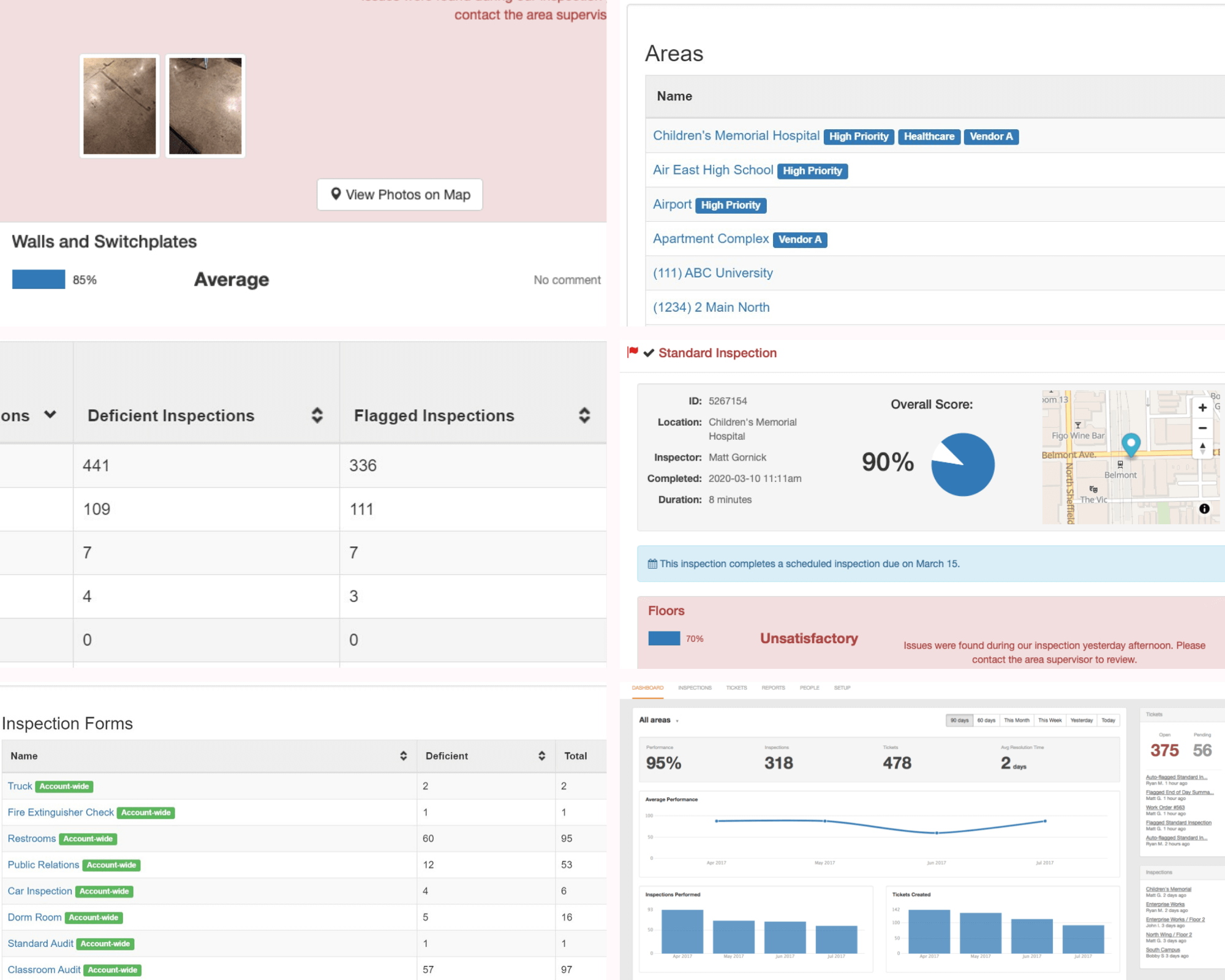Click the info icon on the map corner

1204,509
